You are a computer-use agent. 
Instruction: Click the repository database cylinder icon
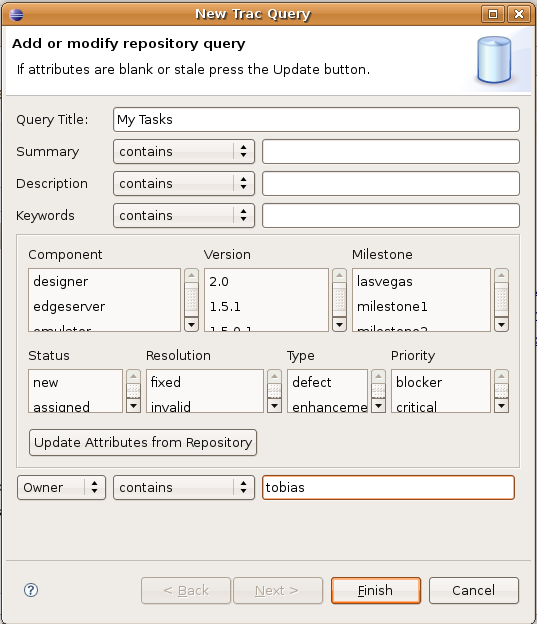pos(494,60)
